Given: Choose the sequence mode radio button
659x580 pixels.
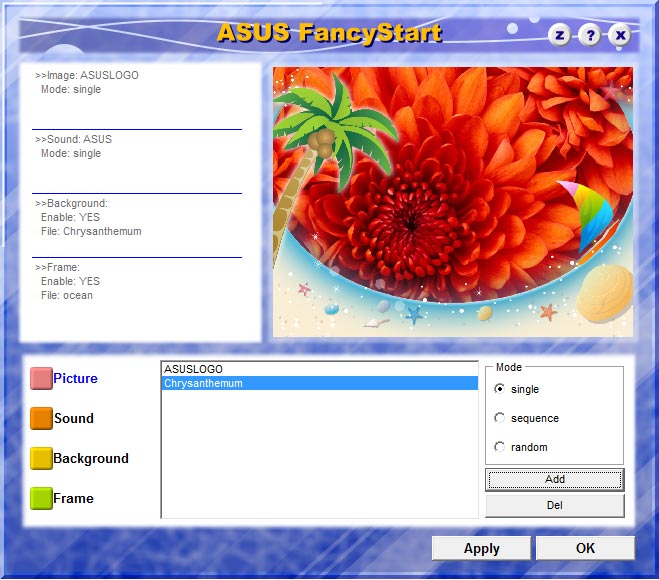Looking at the screenshot, I should point(499,418).
